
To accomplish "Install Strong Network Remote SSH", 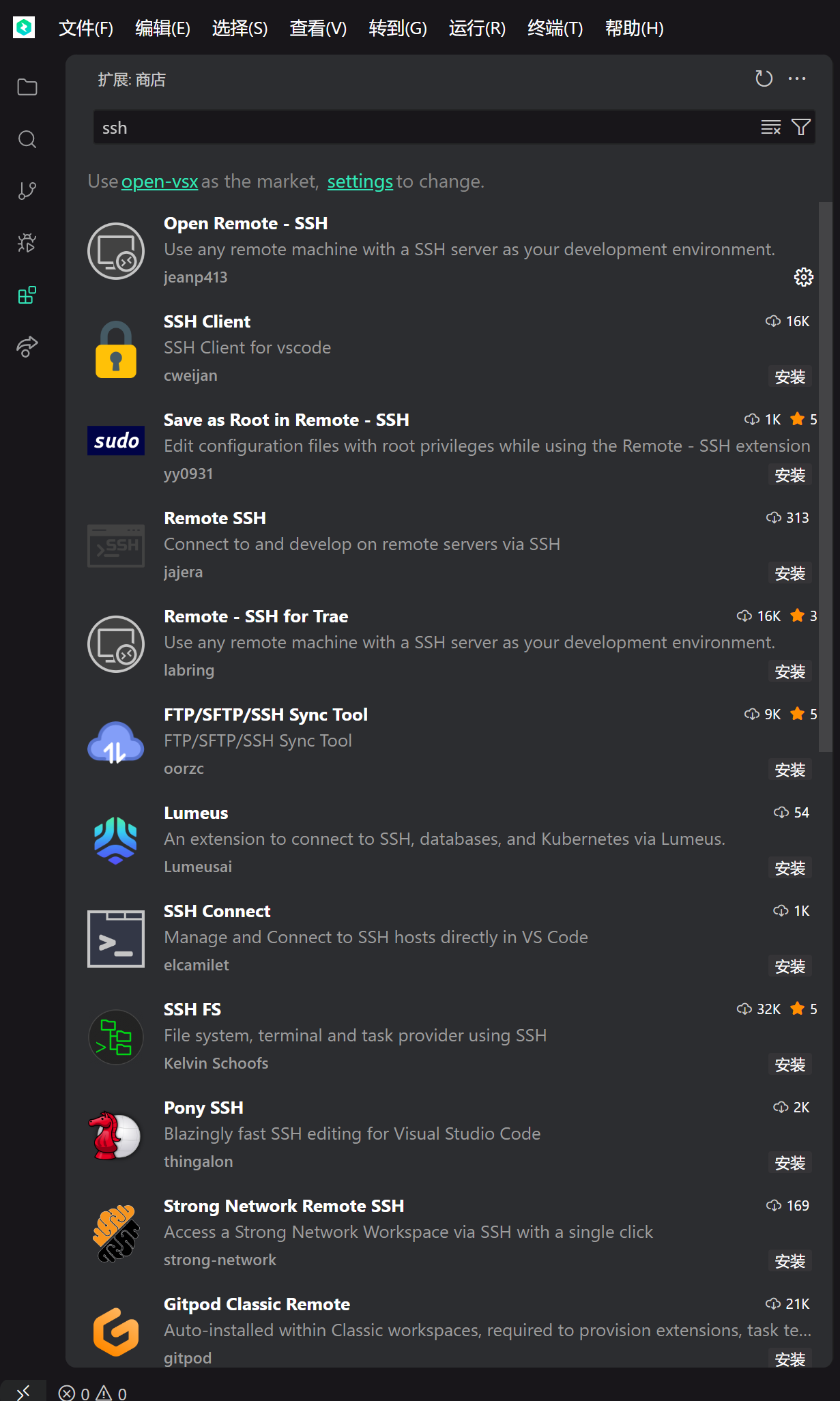I will tap(790, 1261).
